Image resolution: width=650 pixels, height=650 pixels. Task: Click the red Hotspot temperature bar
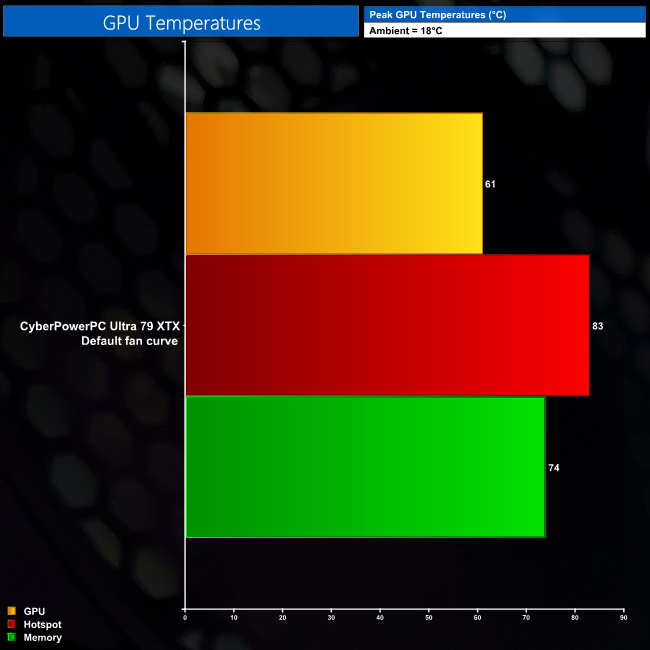(x=388, y=325)
